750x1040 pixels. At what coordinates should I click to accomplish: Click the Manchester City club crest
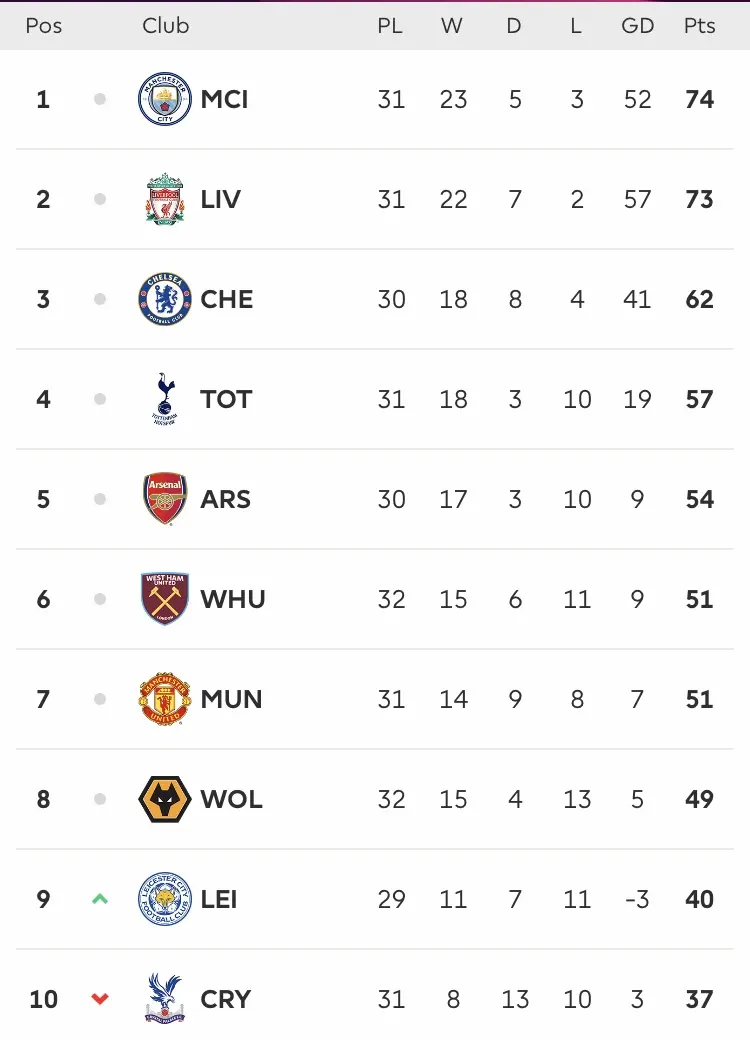pyautogui.click(x=164, y=99)
